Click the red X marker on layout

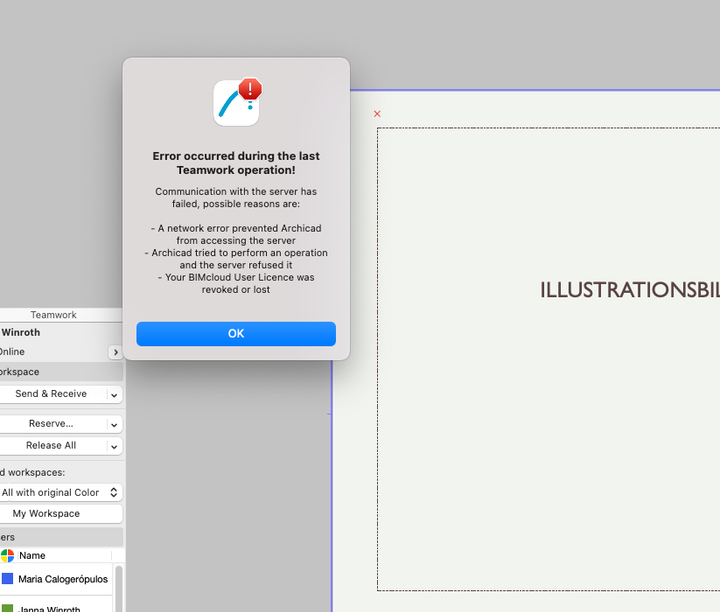click(377, 114)
